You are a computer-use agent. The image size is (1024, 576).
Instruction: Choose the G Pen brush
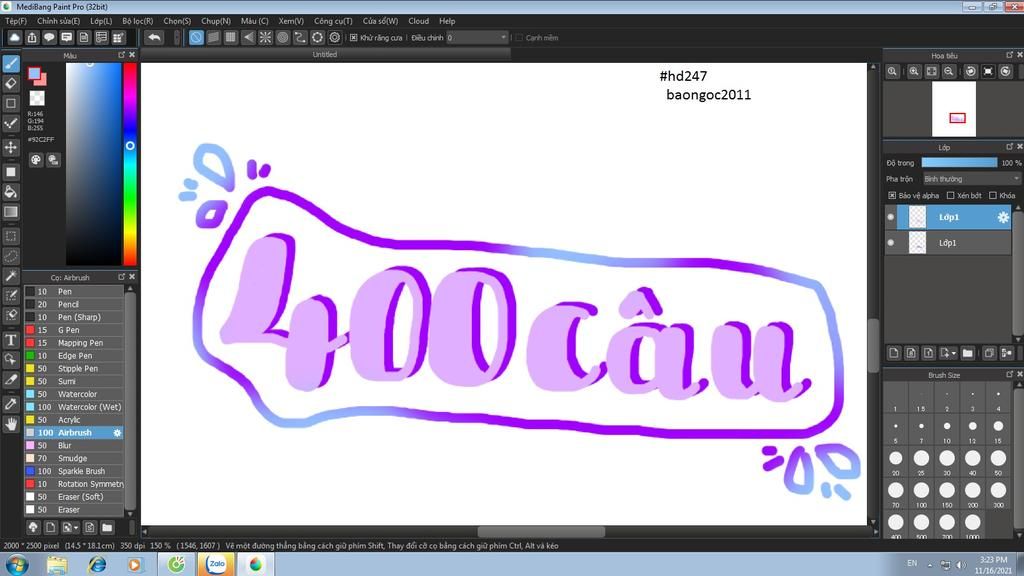click(74, 330)
